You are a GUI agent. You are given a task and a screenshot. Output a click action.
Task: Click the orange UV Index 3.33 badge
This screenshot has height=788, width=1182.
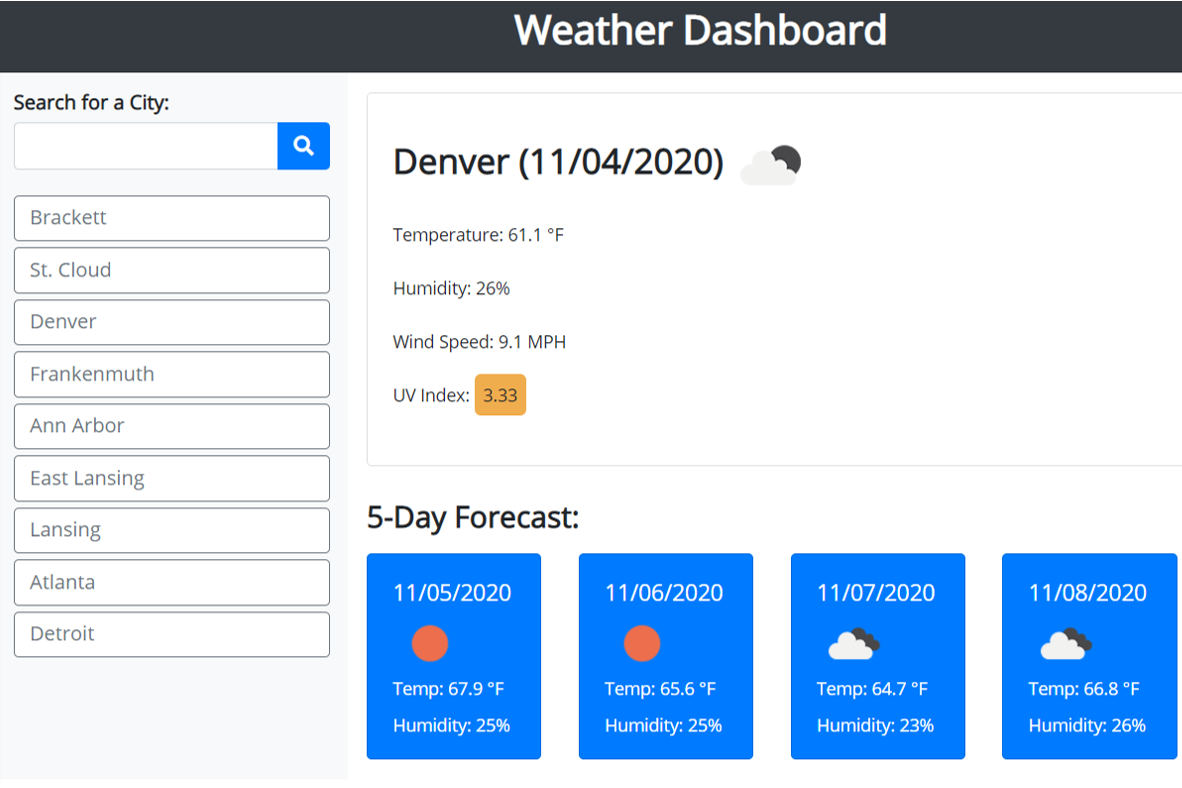coord(500,395)
